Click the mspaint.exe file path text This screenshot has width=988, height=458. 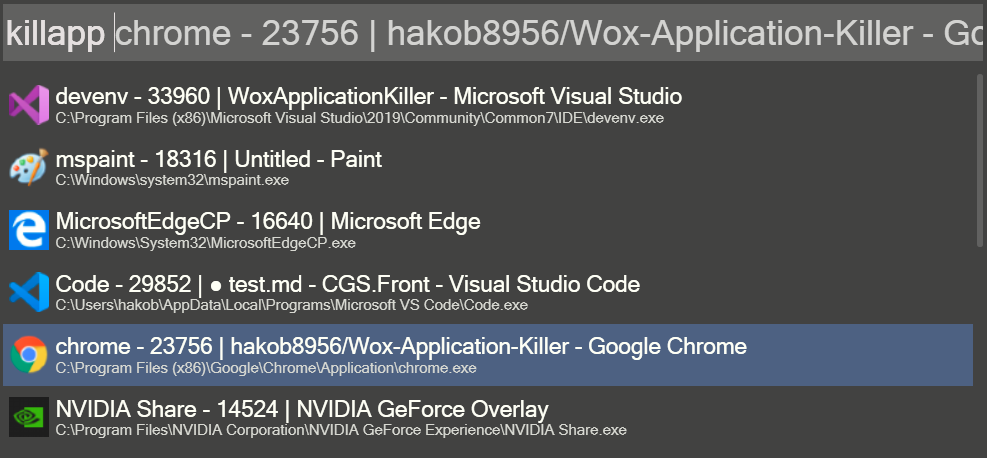pyautogui.click(x=172, y=181)
